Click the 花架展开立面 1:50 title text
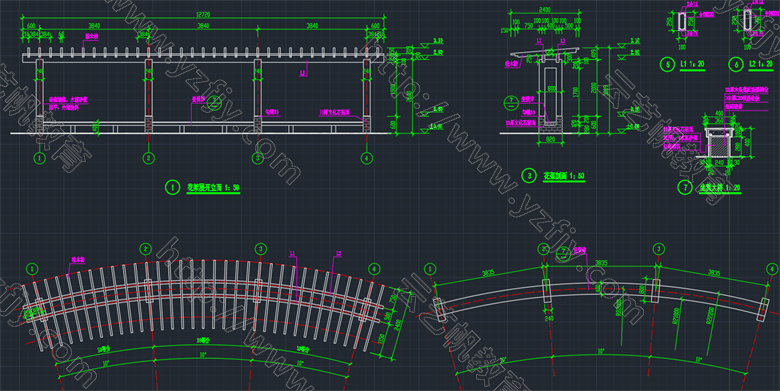The height and width of the screenshot is (391, 780). (213, 188)
